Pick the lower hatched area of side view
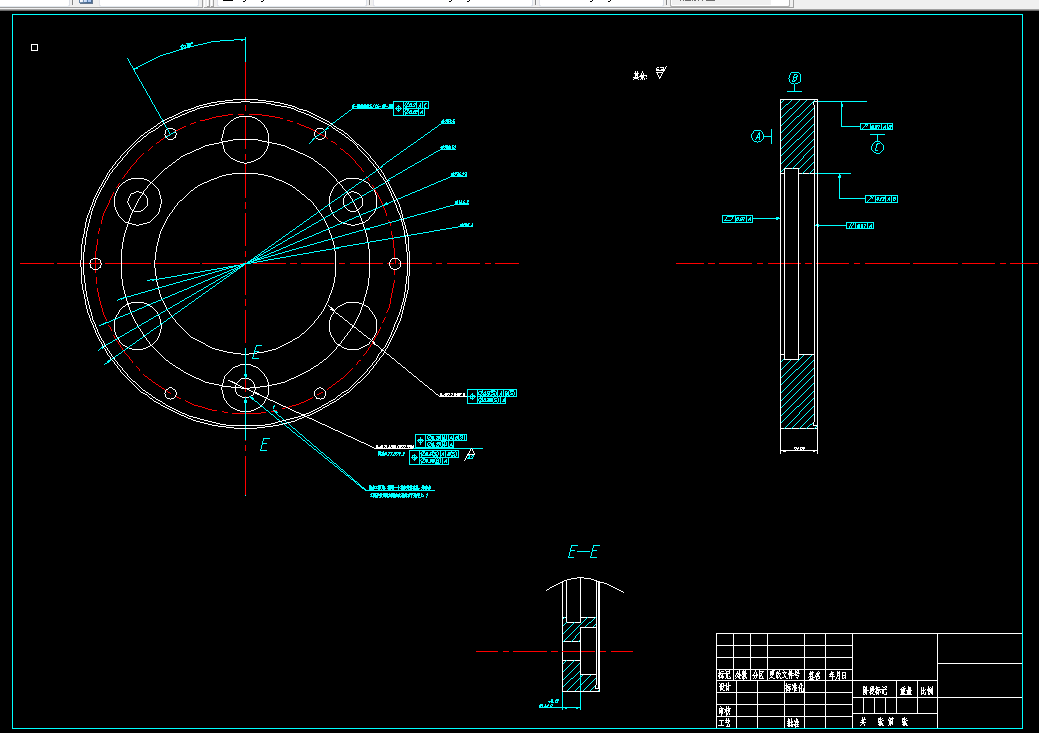Screen dimensions: 1039x733 click(798, 392)
